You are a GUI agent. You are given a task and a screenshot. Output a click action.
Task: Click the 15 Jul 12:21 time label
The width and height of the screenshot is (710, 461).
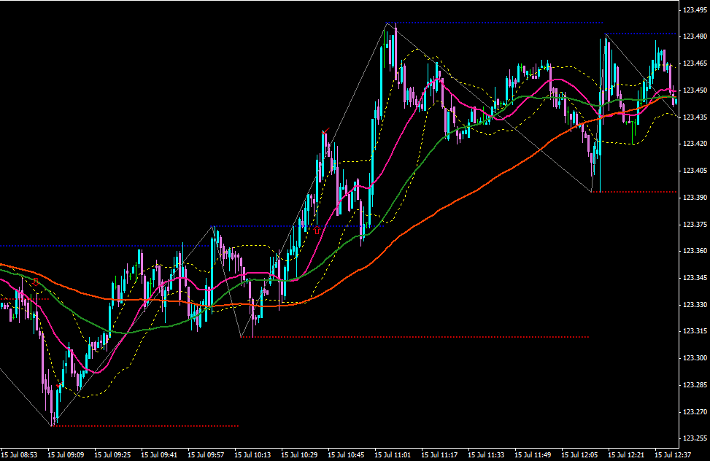pyautogui.click(x=626, y=454)
